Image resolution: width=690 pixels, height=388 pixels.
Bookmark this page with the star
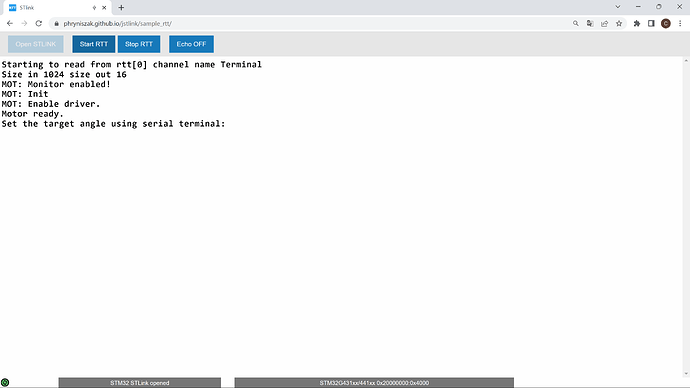click(x=619, y=23)
